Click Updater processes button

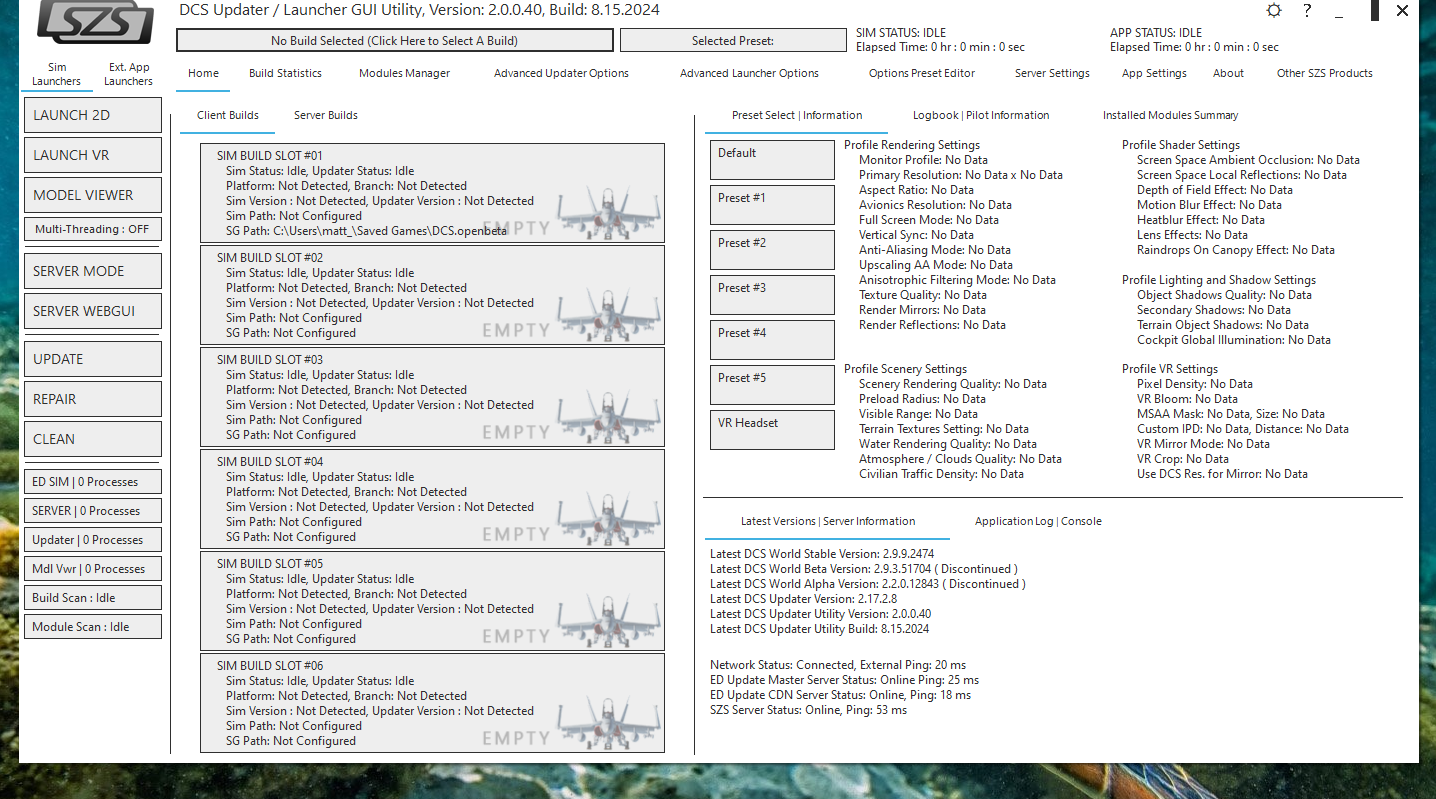coord(92,540)
